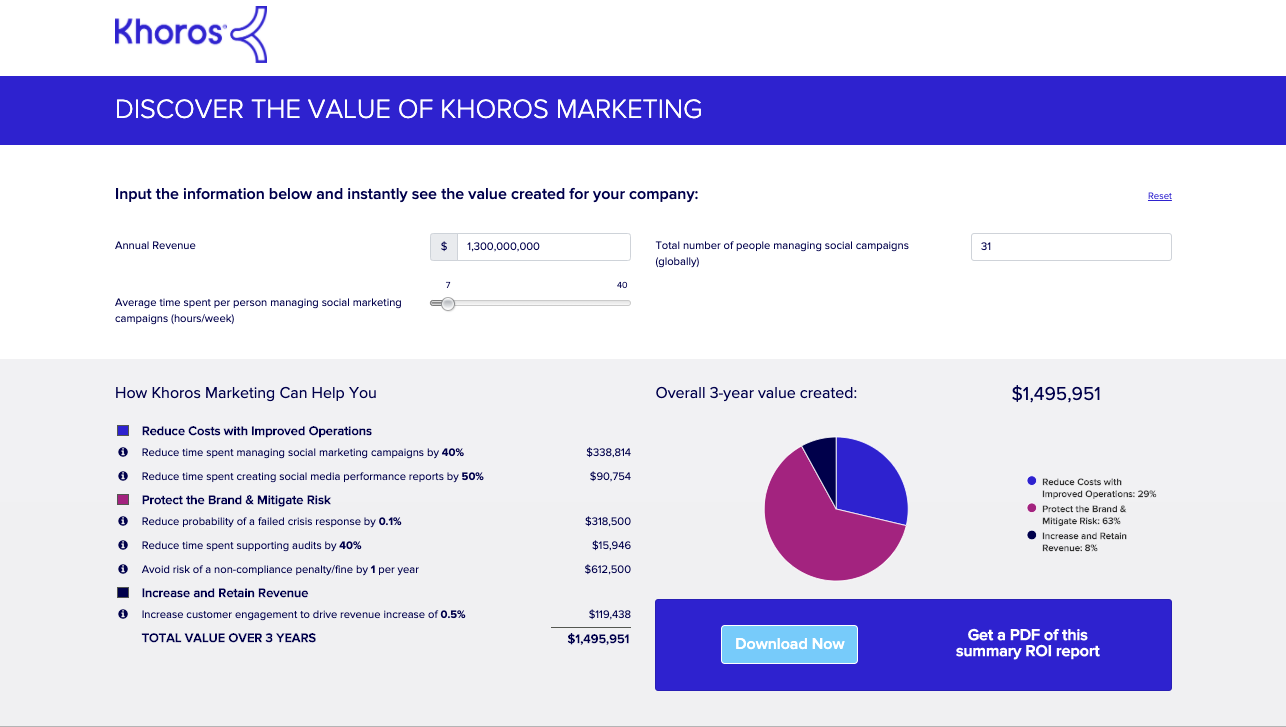Click the $338,814 value
Image resolution: width=1286 pixels, height=727 pixels.
[x=608, y=452]
